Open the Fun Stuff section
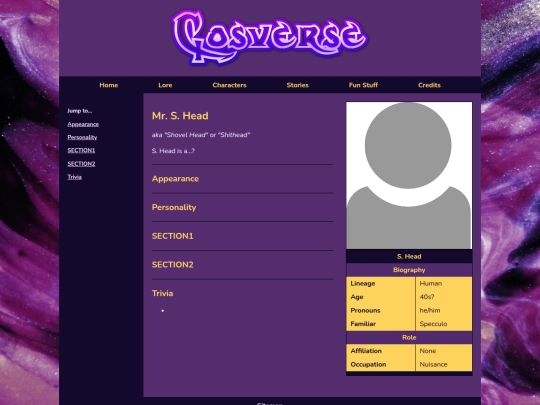Image resolution: width=540 pixels, height=405 pixels. coord(363,85)
